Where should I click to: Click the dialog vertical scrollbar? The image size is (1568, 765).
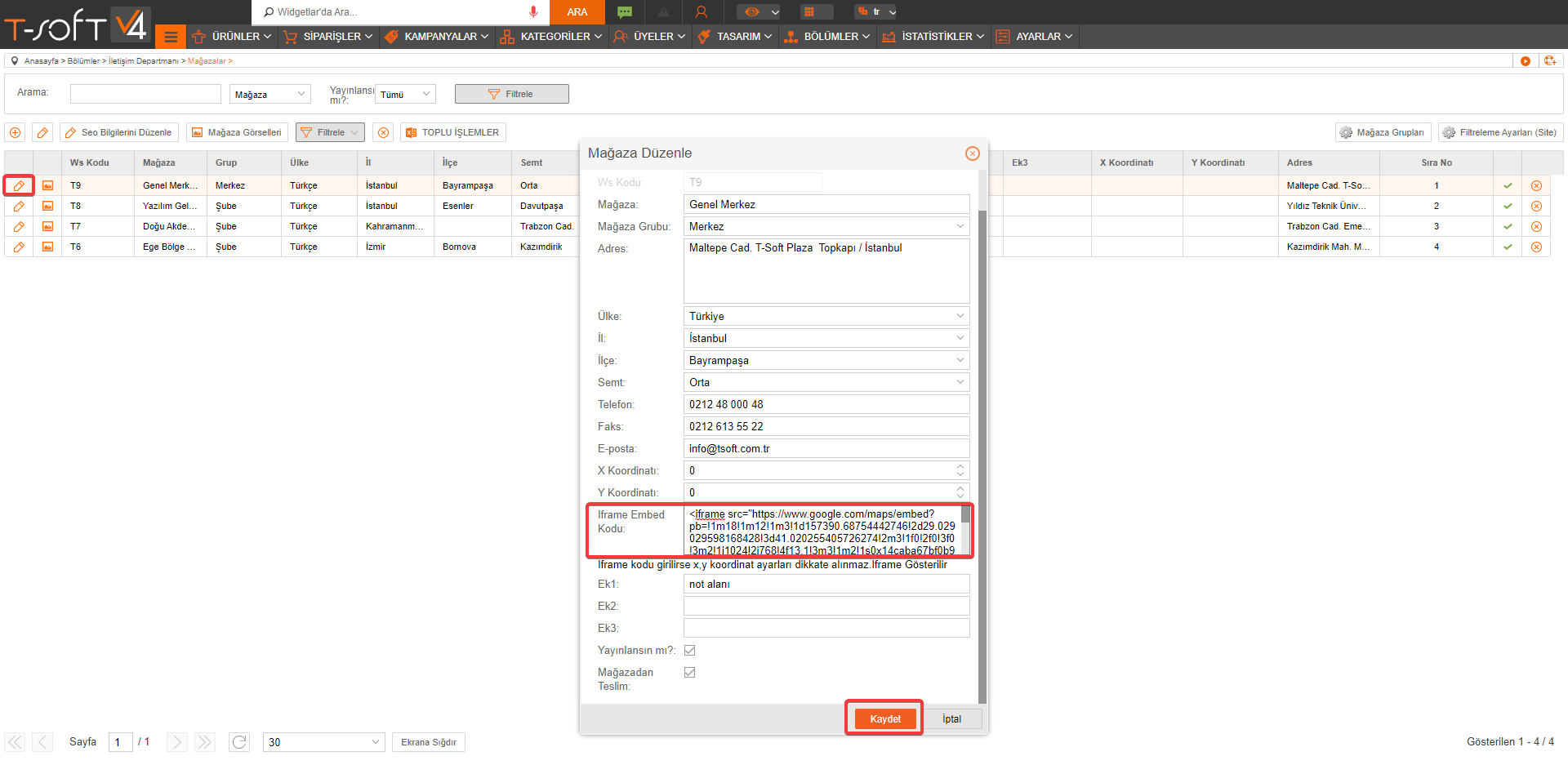[x=982, y=457]
